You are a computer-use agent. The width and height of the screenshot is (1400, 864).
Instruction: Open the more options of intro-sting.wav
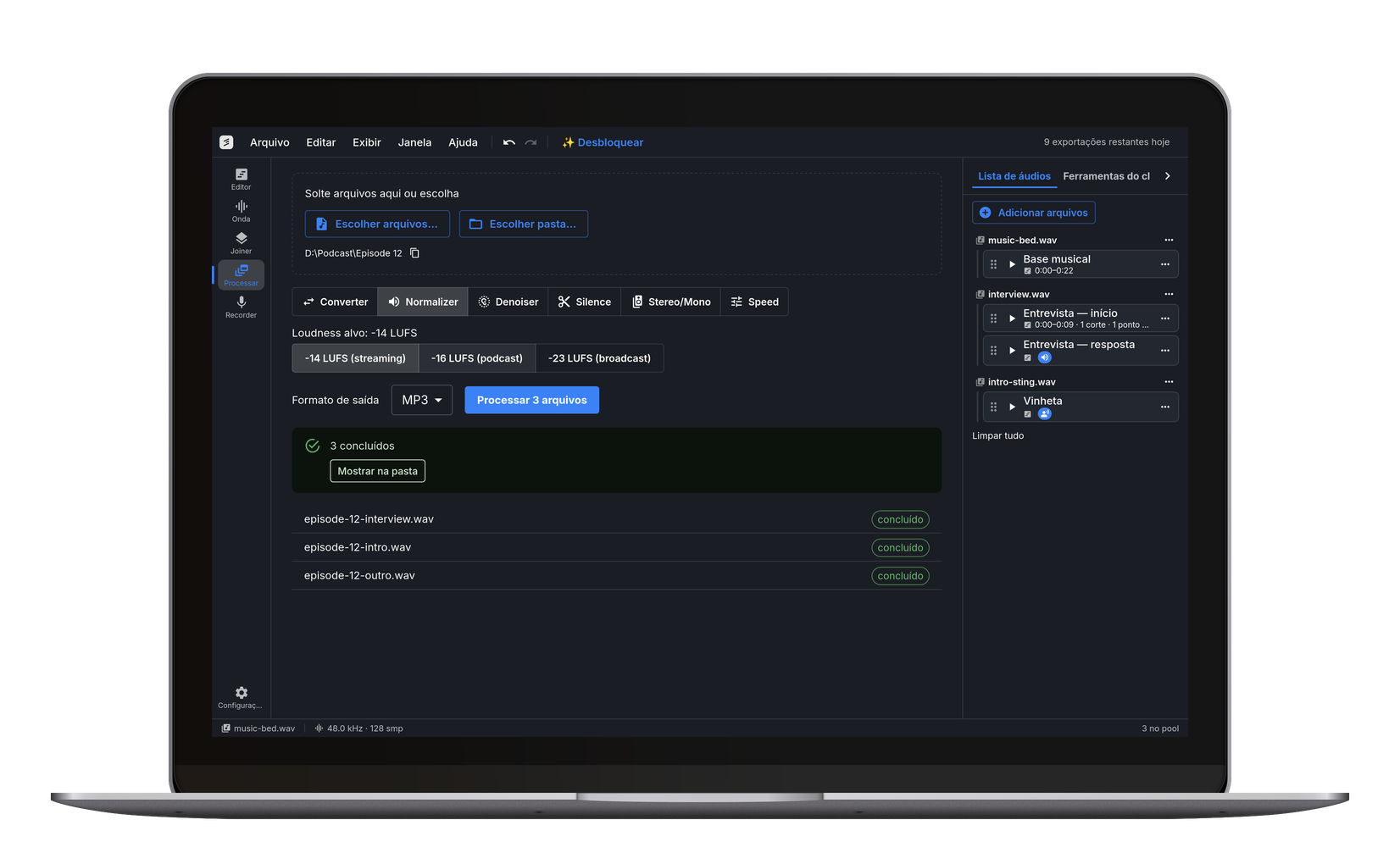pos(1169,382)
